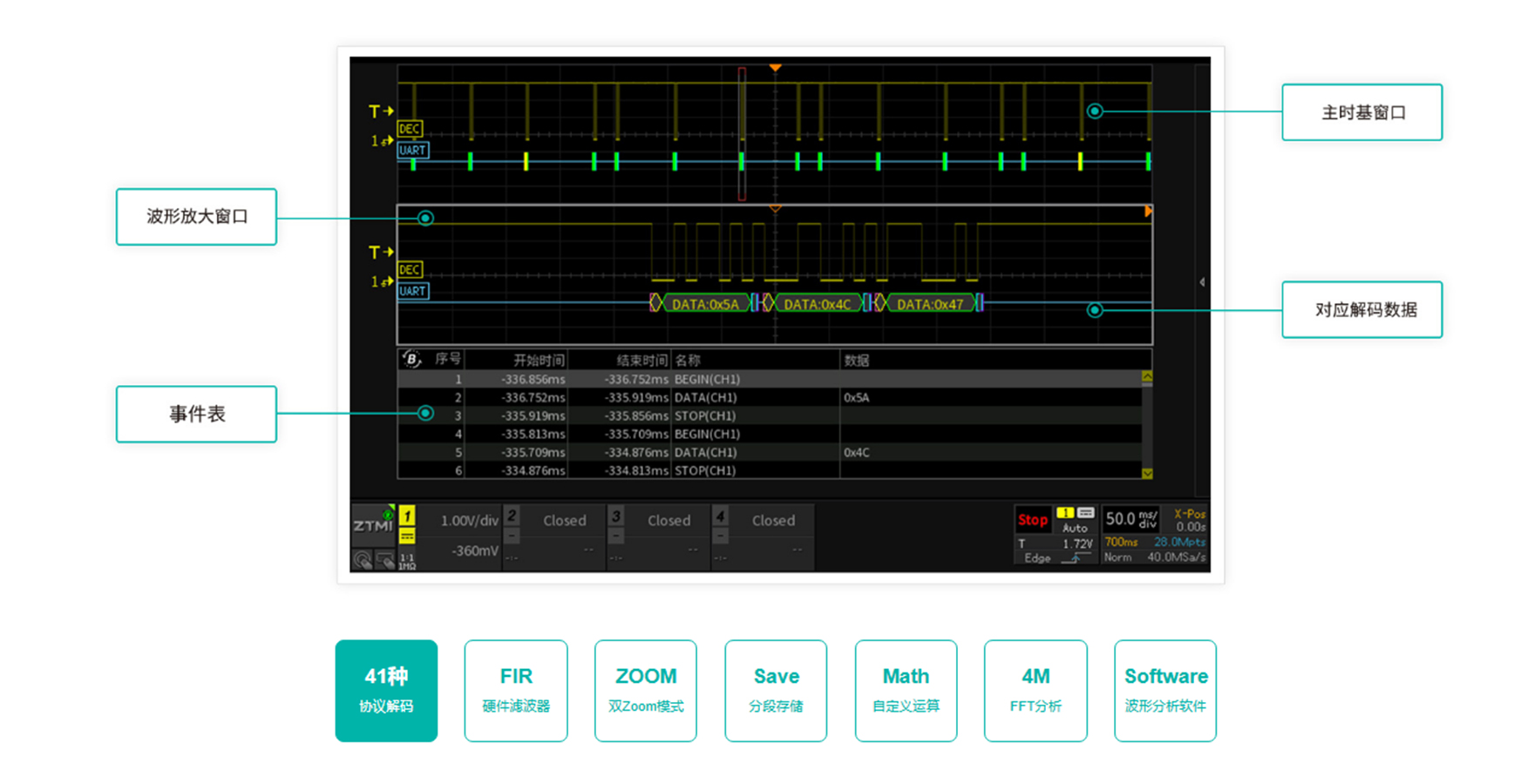Image resolution: width=1534 pixels, height=784 pixels.
Task: Click the DEC label in zoom window
Action: pos(410,270)
